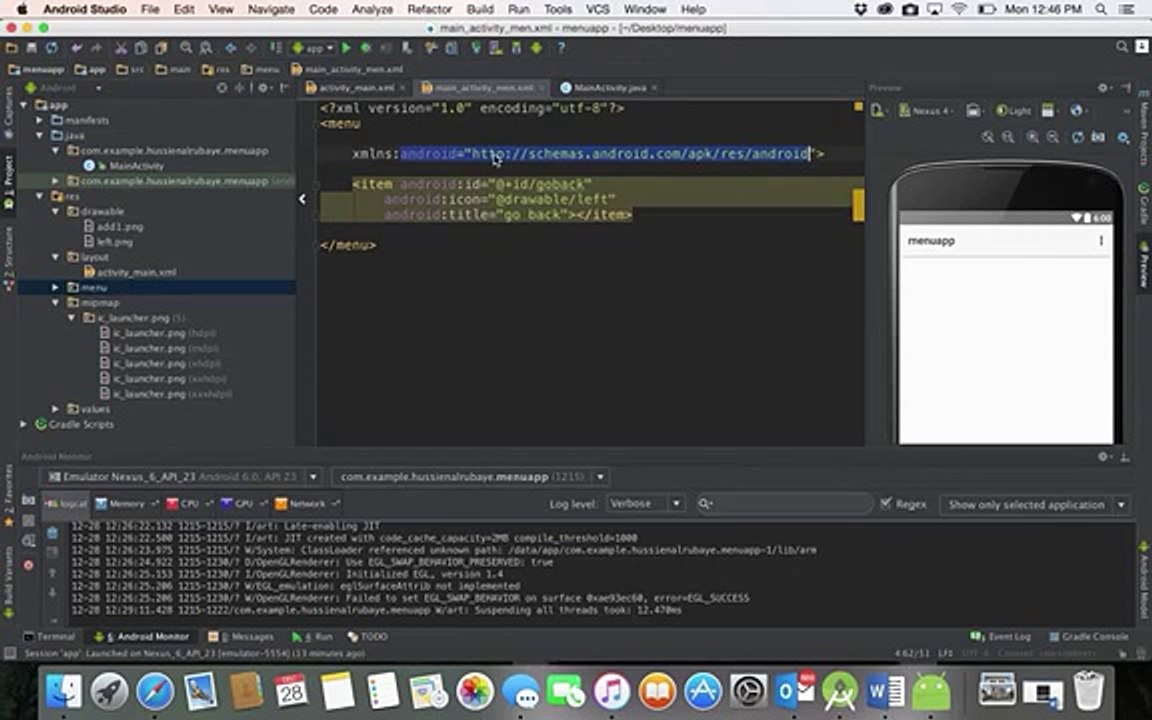Click the Cut scissors icon in toolbar
The width and height of the screenshot is (1152, 720).
coord(121,48)
